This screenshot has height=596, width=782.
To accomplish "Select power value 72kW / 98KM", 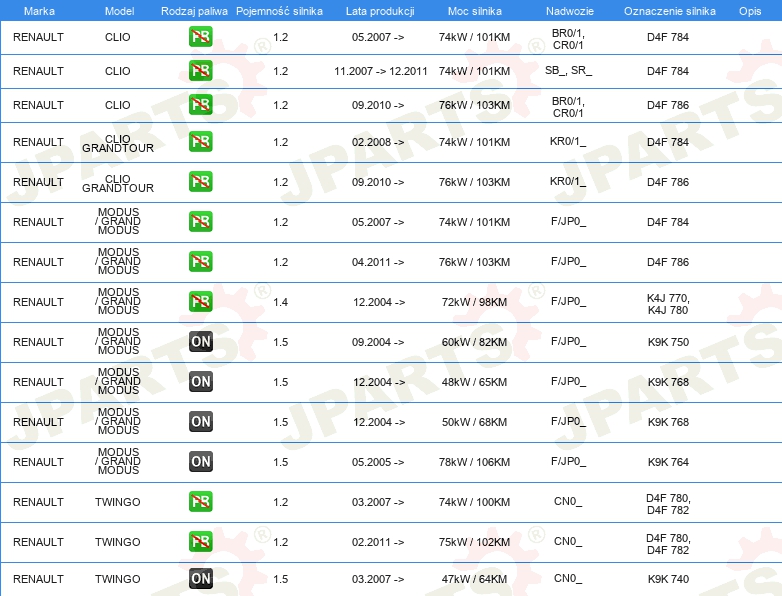I will click(x=474, y=302).
